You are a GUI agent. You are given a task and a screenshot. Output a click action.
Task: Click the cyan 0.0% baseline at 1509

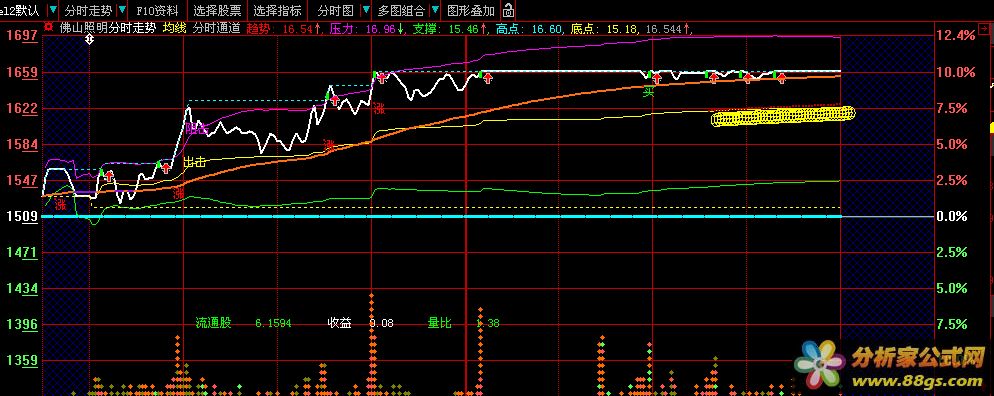[441, 217]
